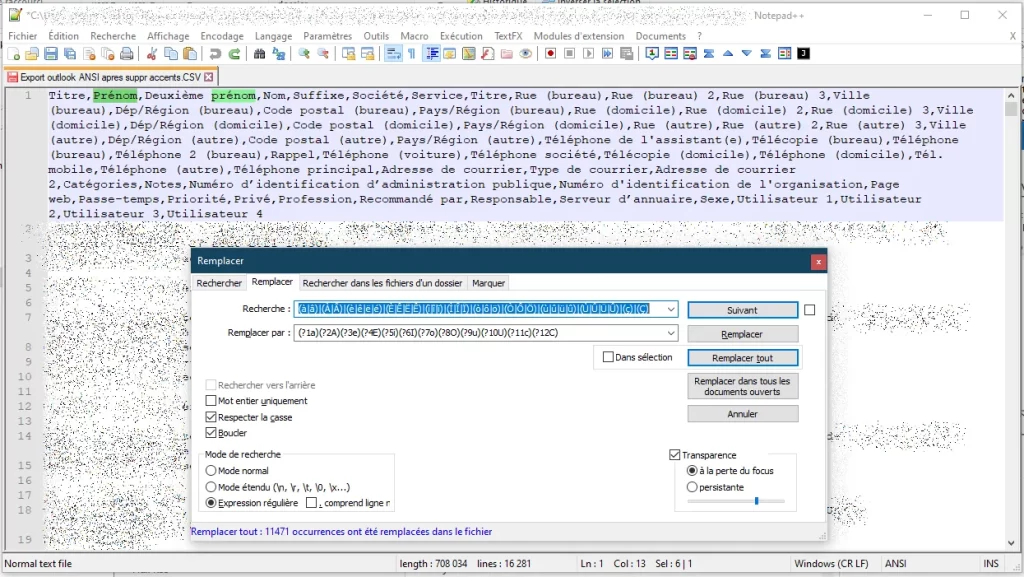1024x577 pixels.
Task: Start macro recording with the red dot
Action: tap(551, 54)
